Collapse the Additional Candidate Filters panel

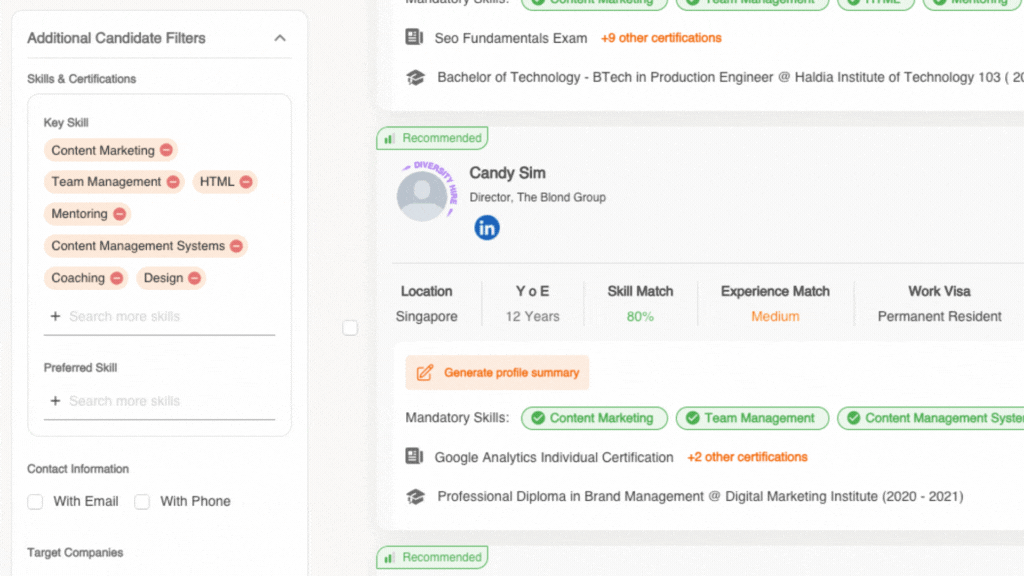pos(280,38)
